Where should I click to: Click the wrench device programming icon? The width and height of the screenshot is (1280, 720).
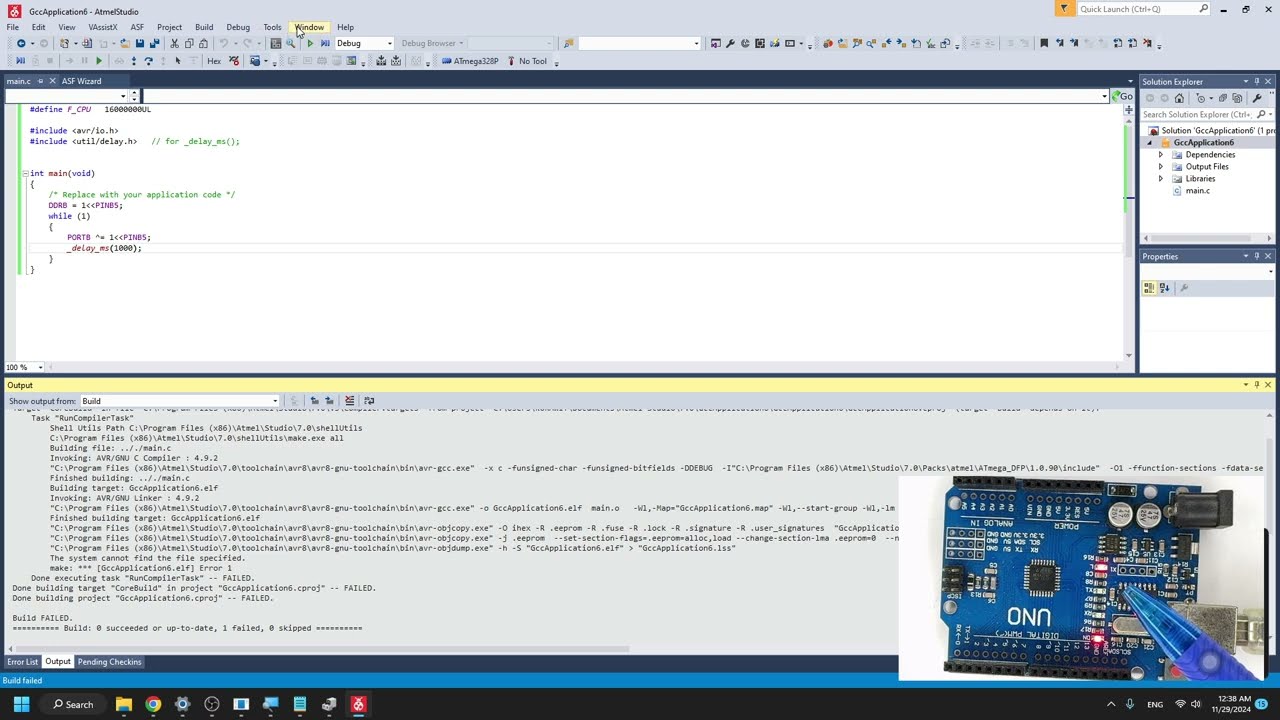point(730,43)
